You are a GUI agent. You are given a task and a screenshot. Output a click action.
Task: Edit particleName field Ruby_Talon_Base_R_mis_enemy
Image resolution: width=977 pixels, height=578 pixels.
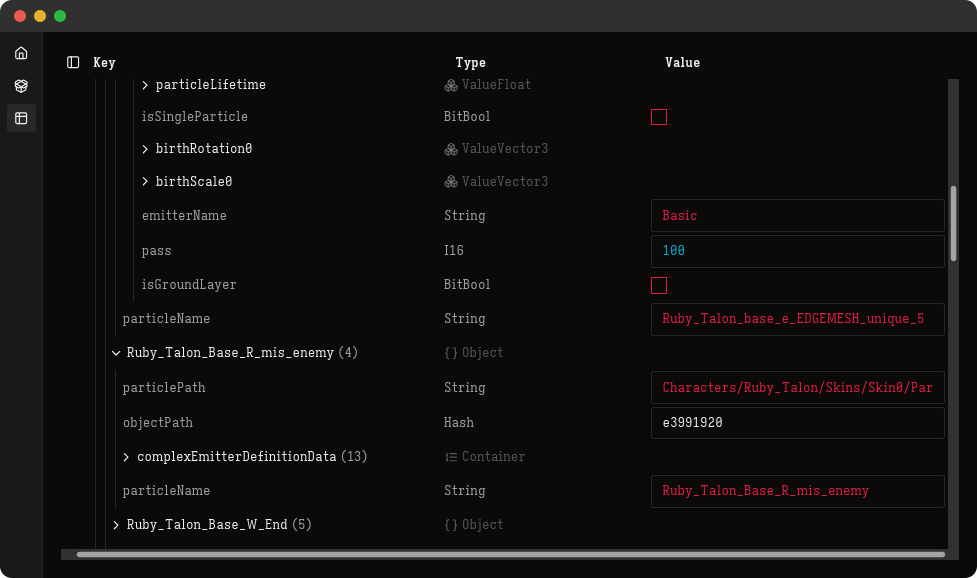(x=798, y=491)
